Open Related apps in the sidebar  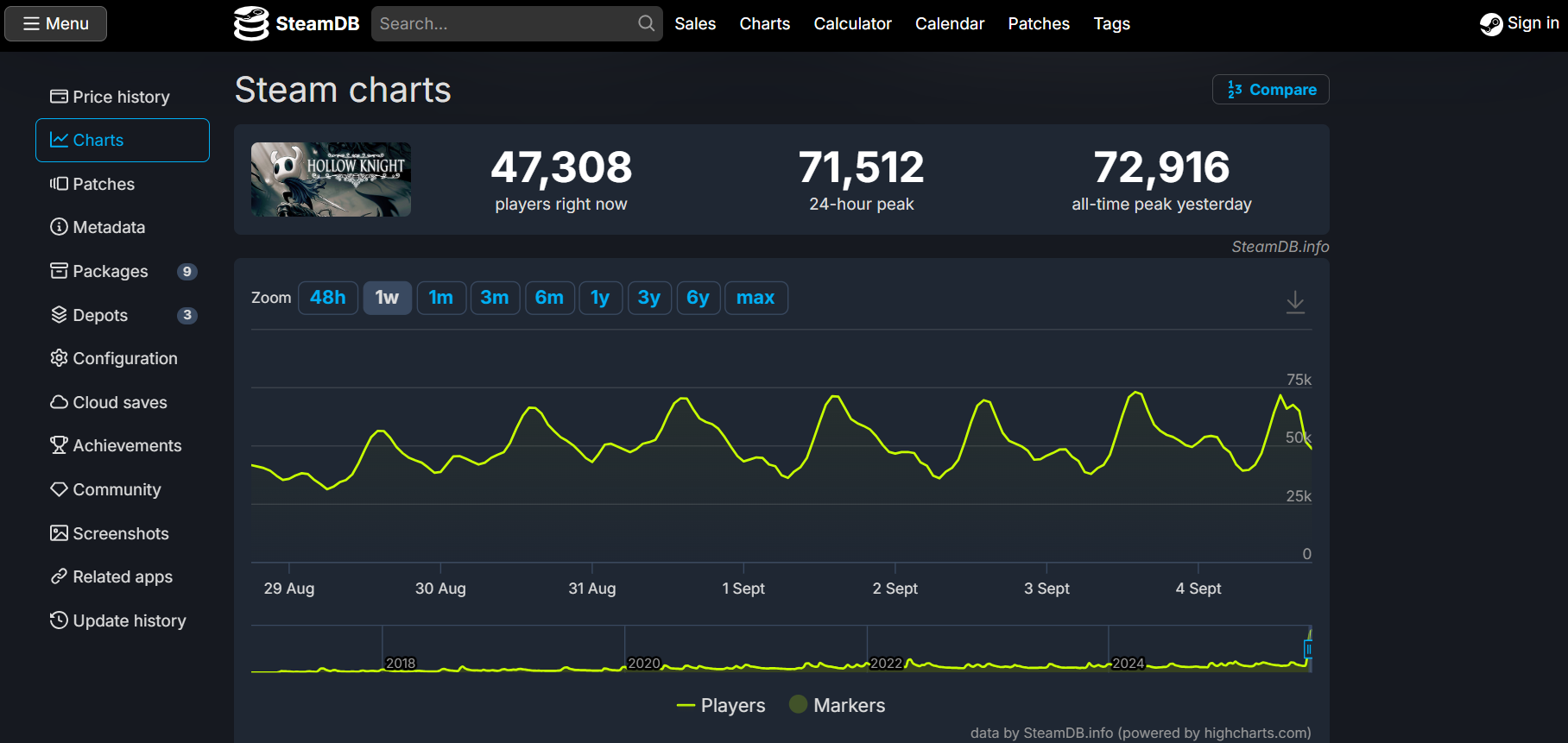click(122, 576)
